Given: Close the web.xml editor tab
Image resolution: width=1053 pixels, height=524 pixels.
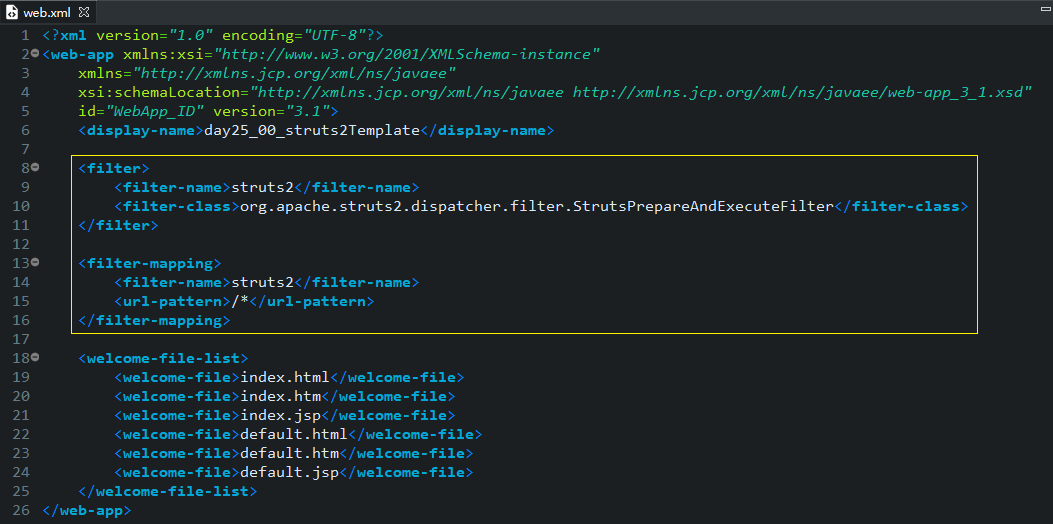Looking at the screenshot, I should point(84,12).
